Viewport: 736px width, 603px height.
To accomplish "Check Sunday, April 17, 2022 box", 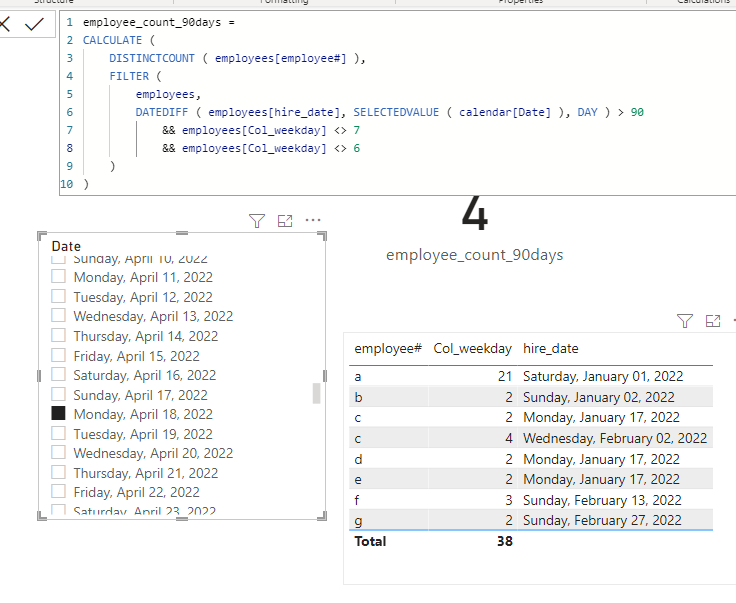I will [58, 394].
